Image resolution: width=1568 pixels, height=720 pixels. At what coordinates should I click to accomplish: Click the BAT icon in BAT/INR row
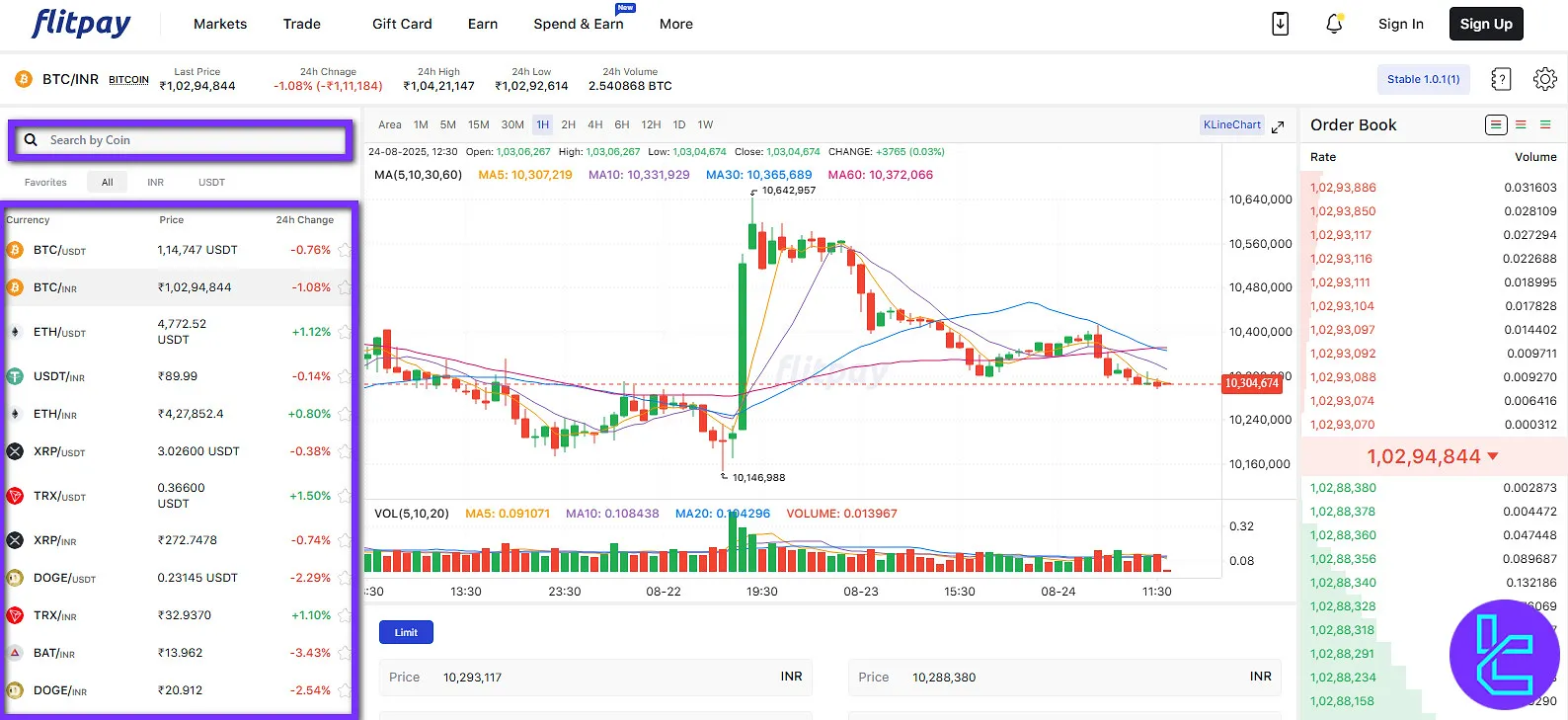coord(15,653)
